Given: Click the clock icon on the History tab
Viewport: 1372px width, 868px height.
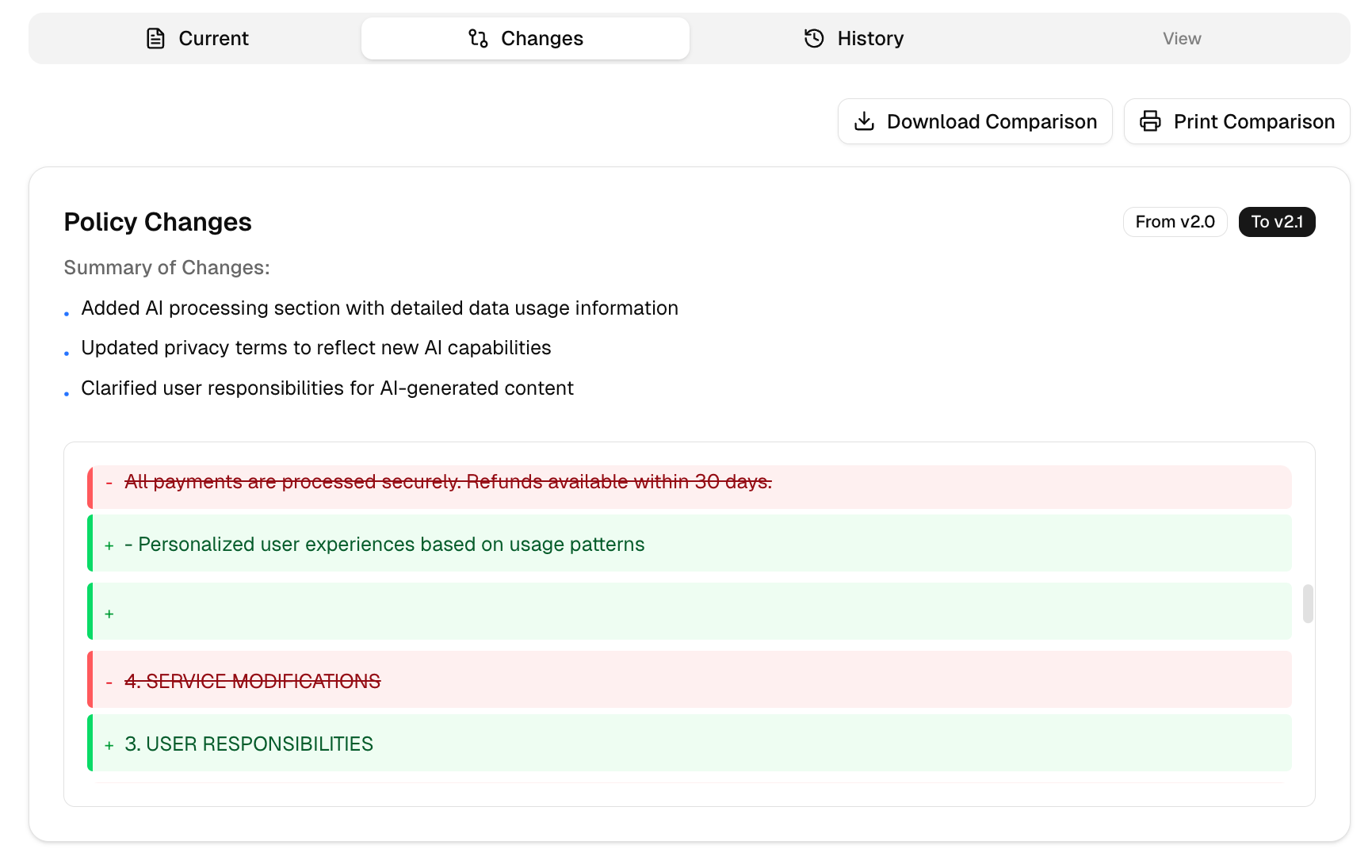Looking at the screenshot, I should [x=814, y=38].
